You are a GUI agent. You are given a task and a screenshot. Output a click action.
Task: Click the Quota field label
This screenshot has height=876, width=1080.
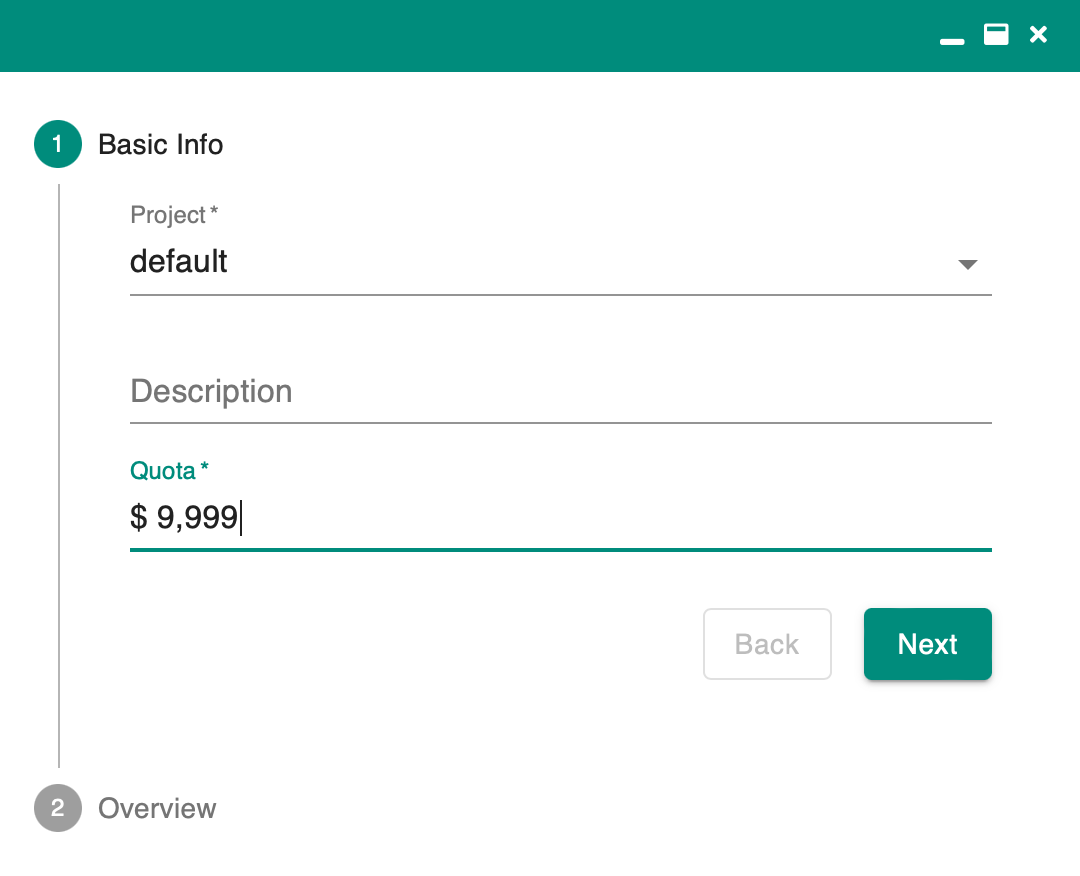click(169, 471)
